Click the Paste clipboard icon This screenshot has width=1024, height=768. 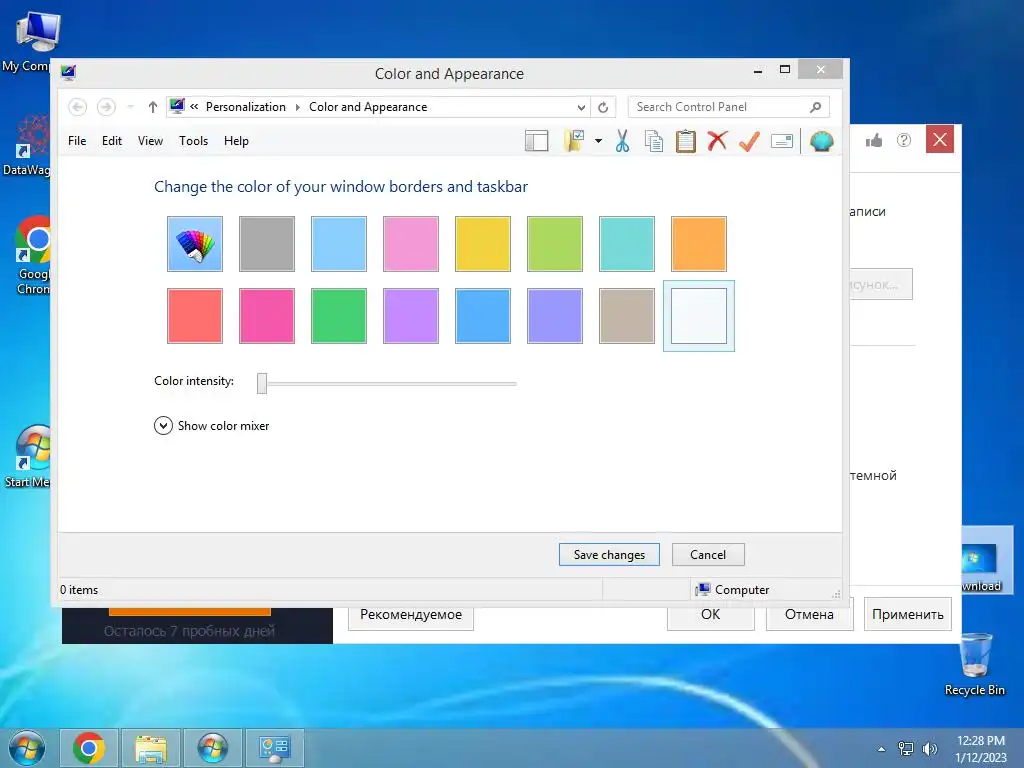point(686,141)
